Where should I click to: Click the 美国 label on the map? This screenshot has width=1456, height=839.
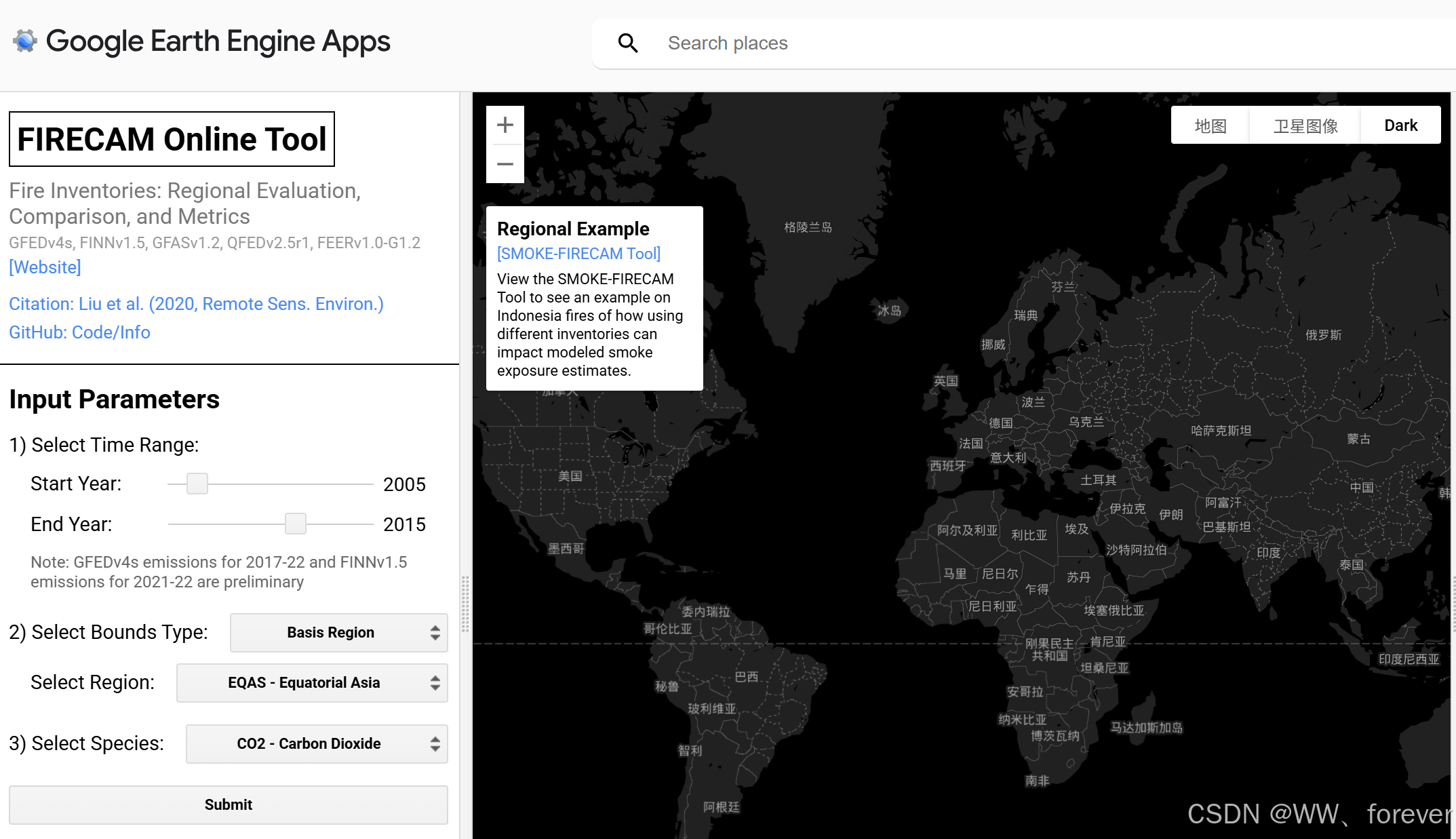click(570, 476)
